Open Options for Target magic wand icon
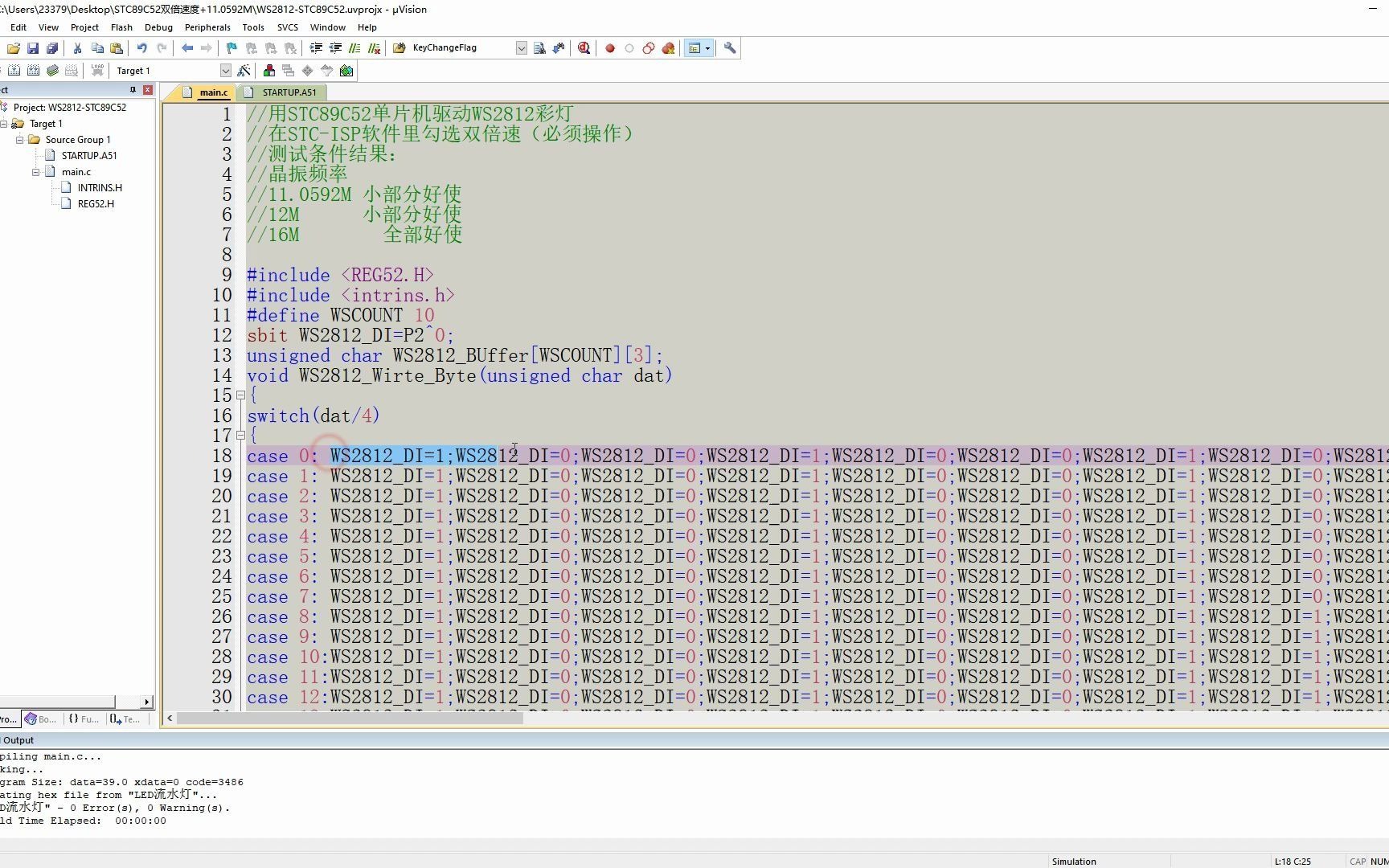 [244, 71]
